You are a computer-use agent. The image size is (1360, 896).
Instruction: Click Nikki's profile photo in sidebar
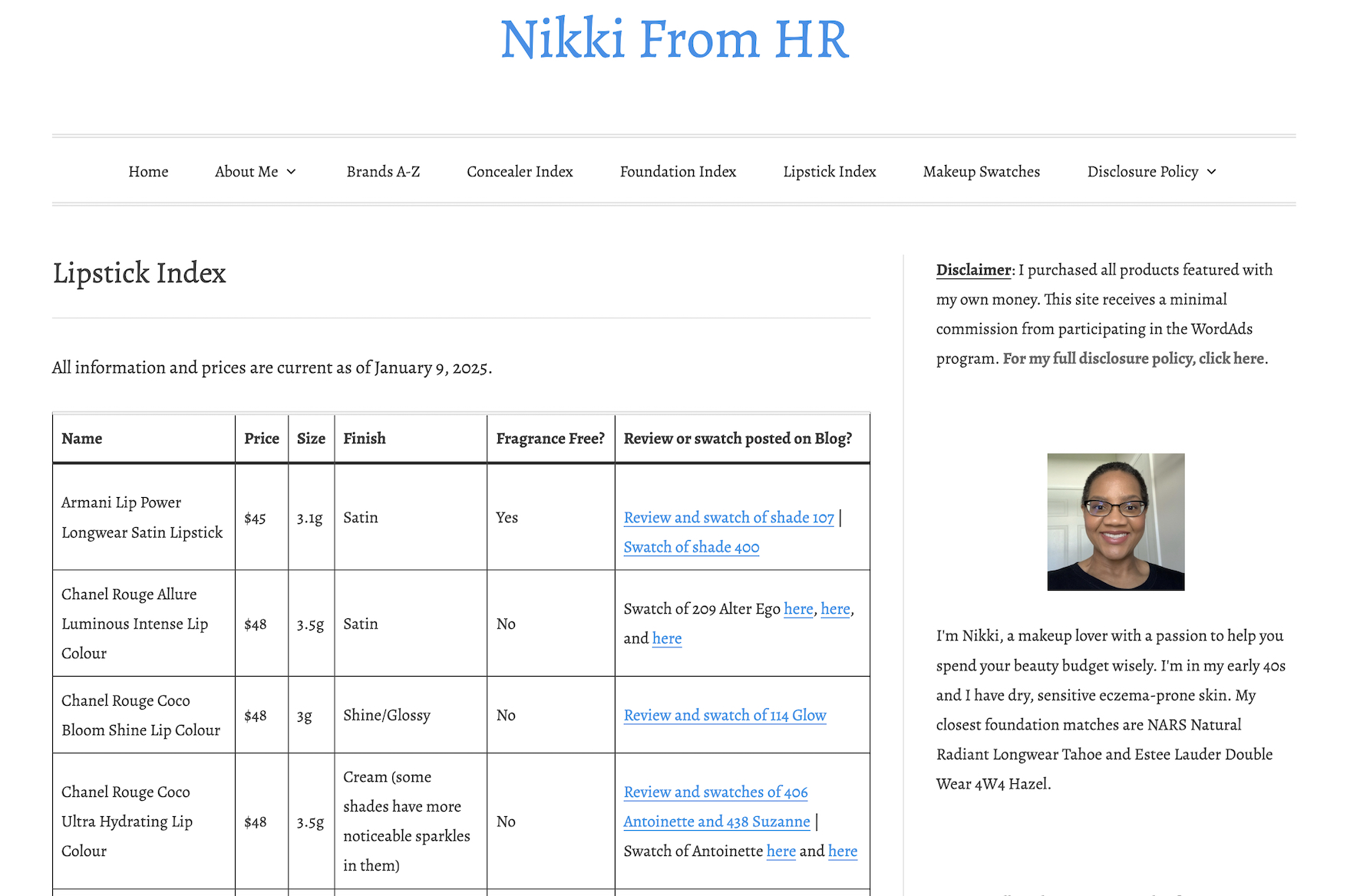point(1115,522)
